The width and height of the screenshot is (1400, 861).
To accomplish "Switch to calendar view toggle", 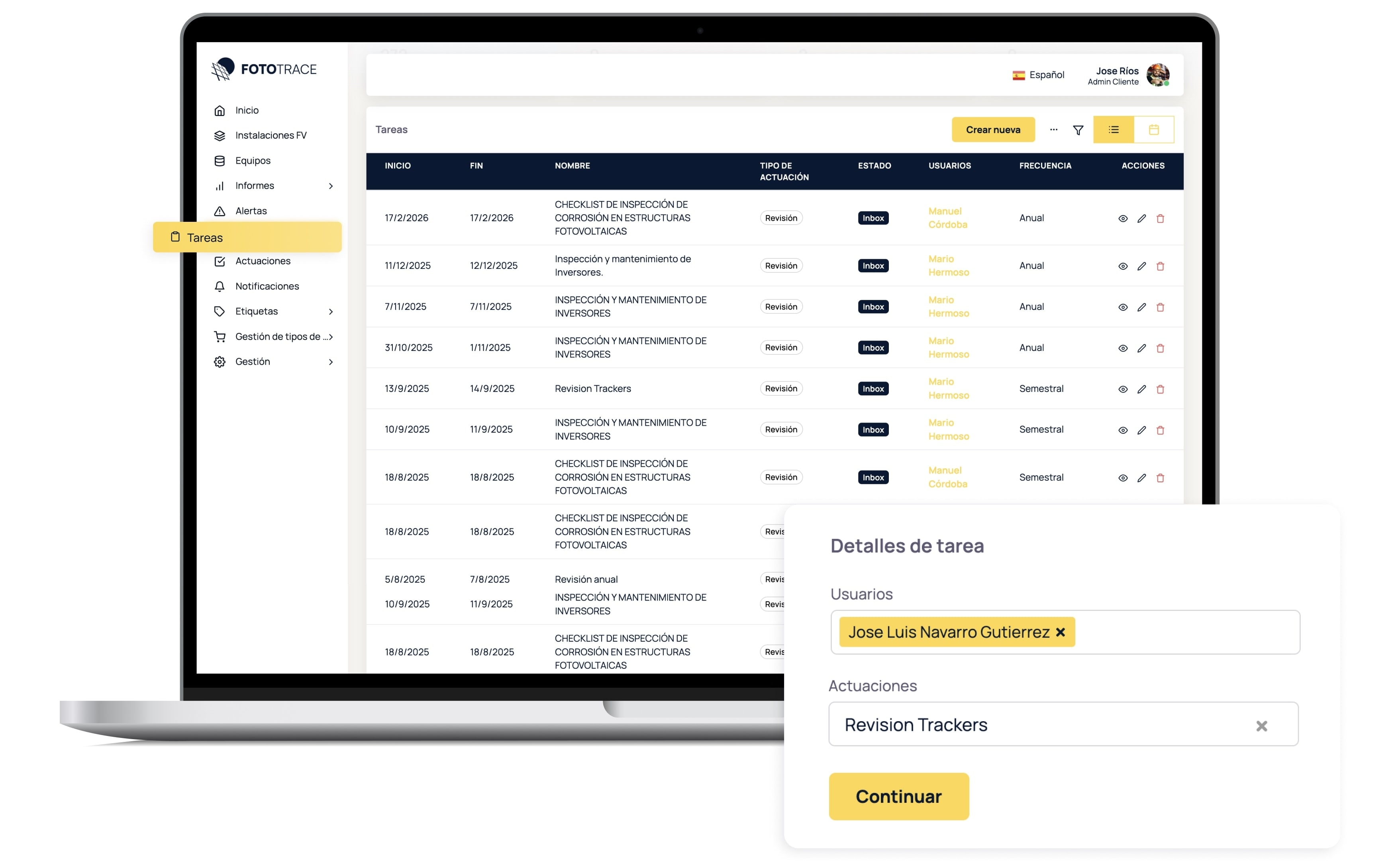I will (1153, 130).
